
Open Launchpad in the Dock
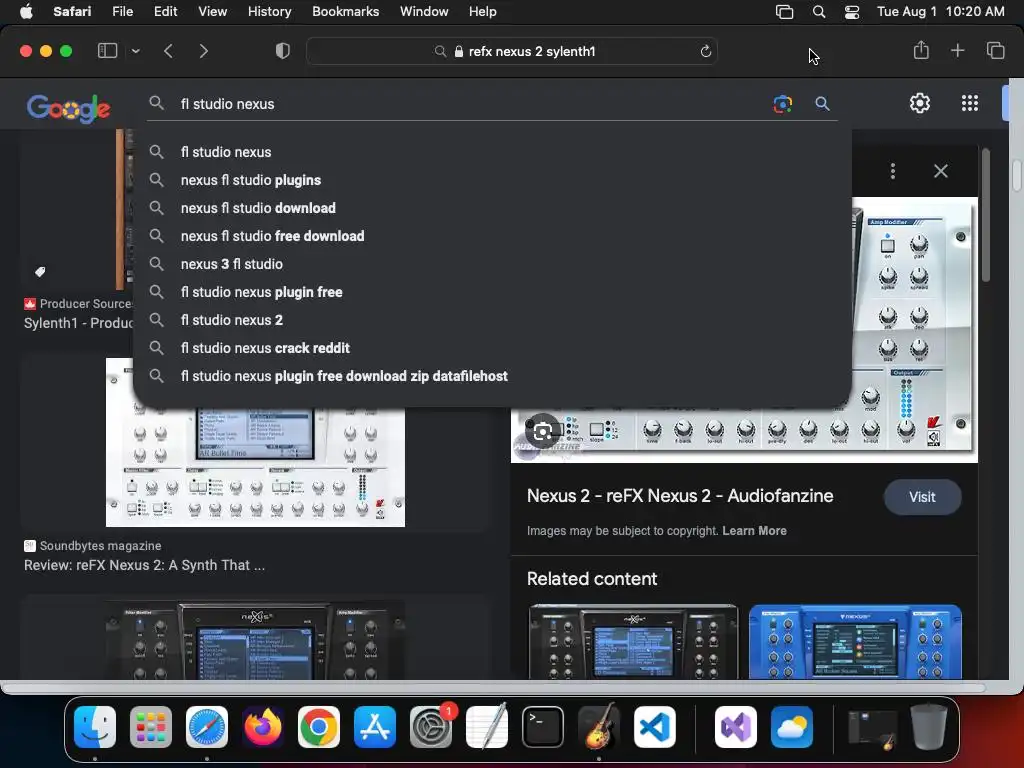151,727
